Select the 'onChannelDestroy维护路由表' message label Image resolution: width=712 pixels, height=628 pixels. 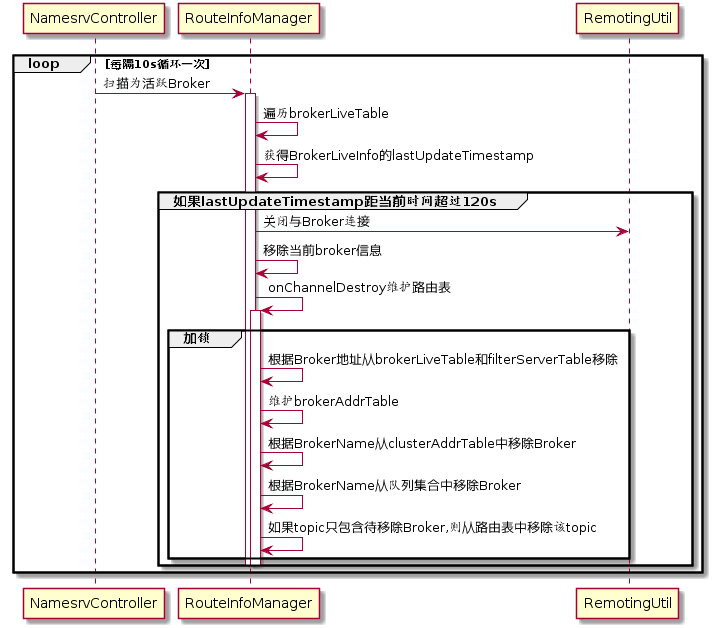[359, 287]
